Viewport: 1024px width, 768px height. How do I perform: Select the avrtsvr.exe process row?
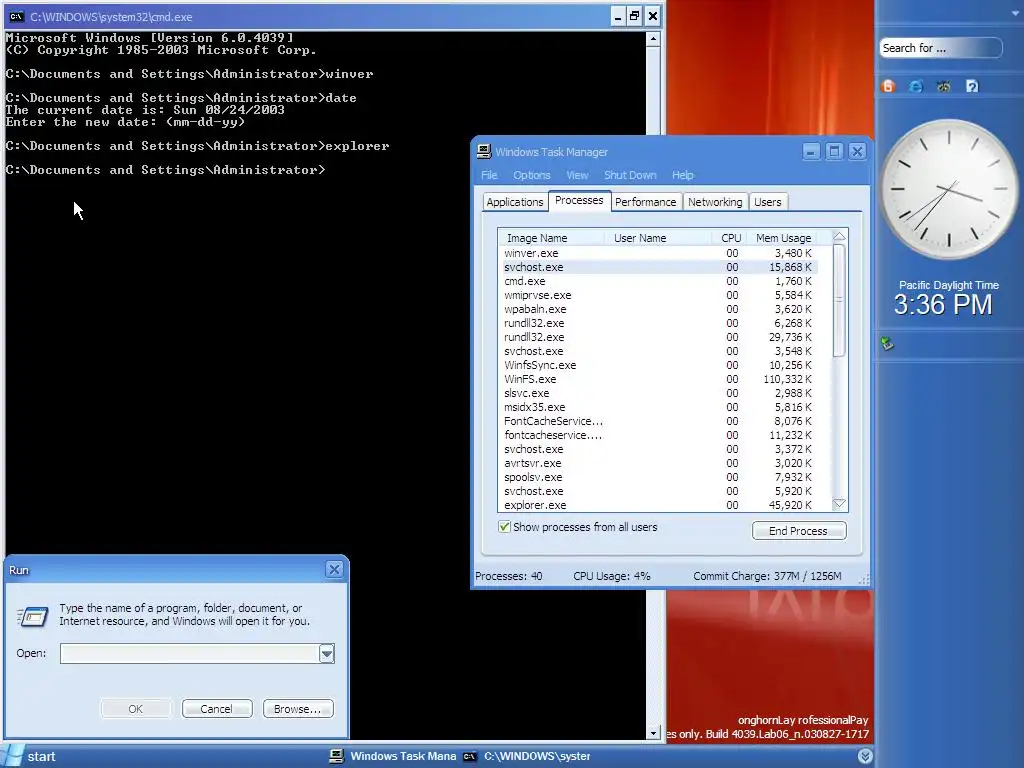pos(658,463)
